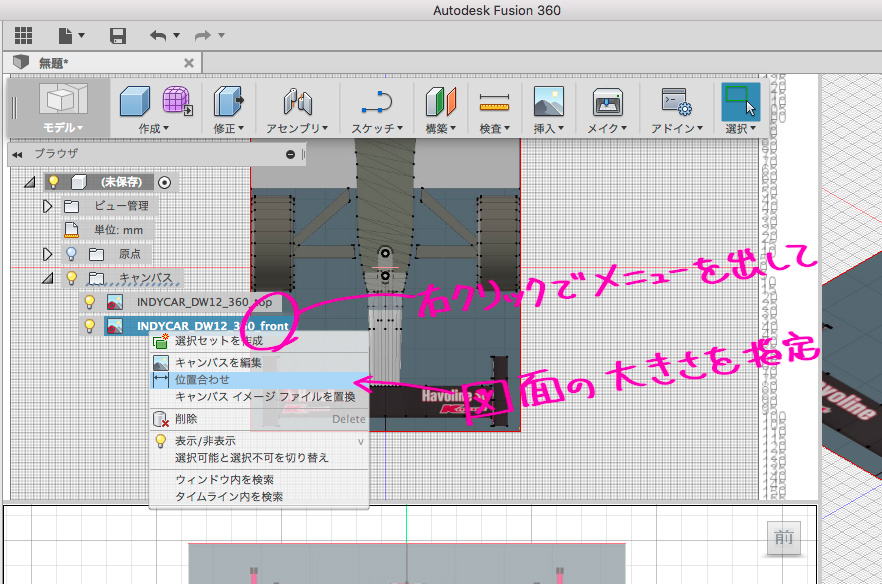The width and height of the screenshot is (882, 584).
Task: Redo the last action
Action: point(202,35)
